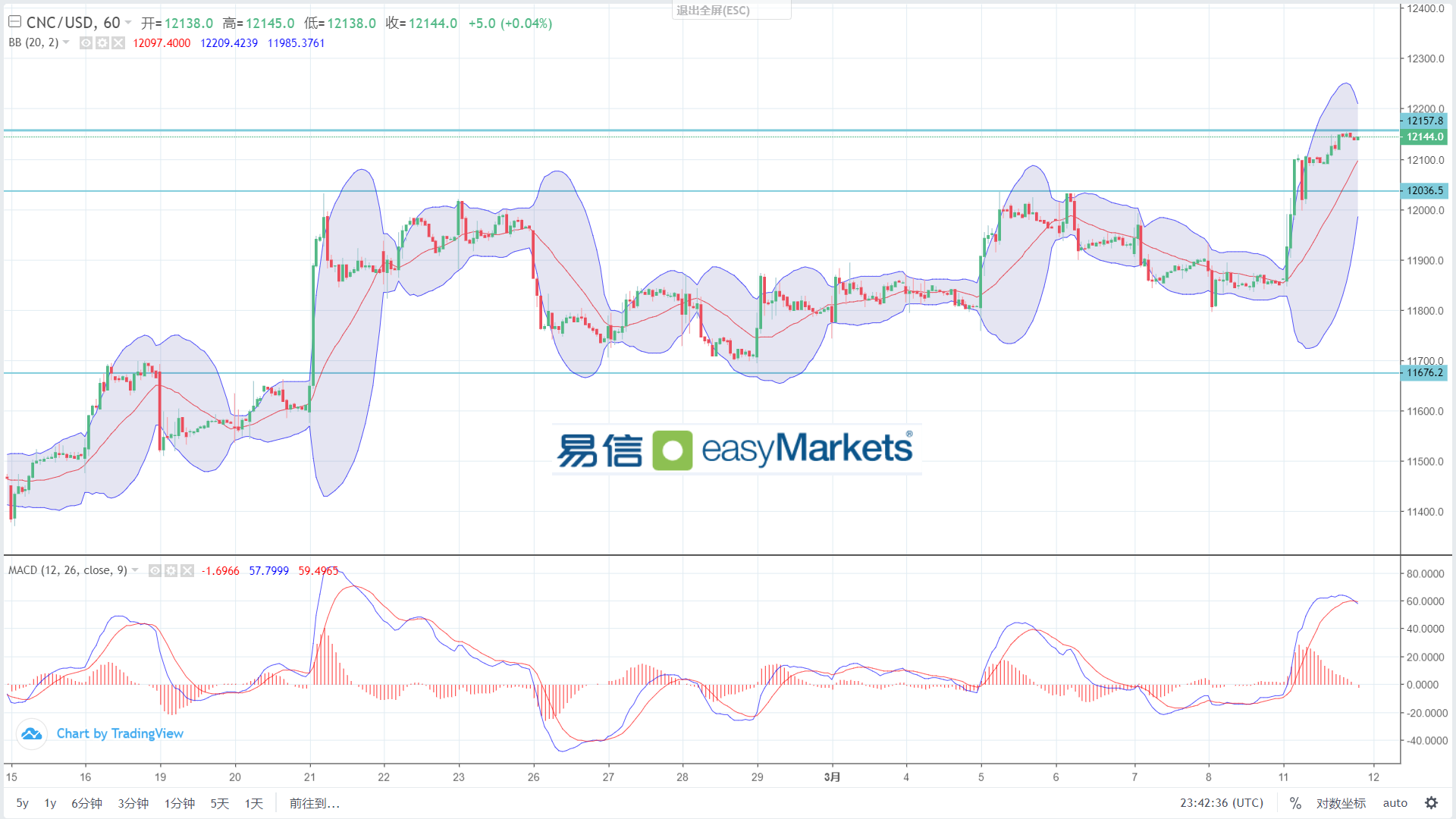
Task: Expand the MACD indicator dropdown arrow
Action: click(x=135, y=570)
